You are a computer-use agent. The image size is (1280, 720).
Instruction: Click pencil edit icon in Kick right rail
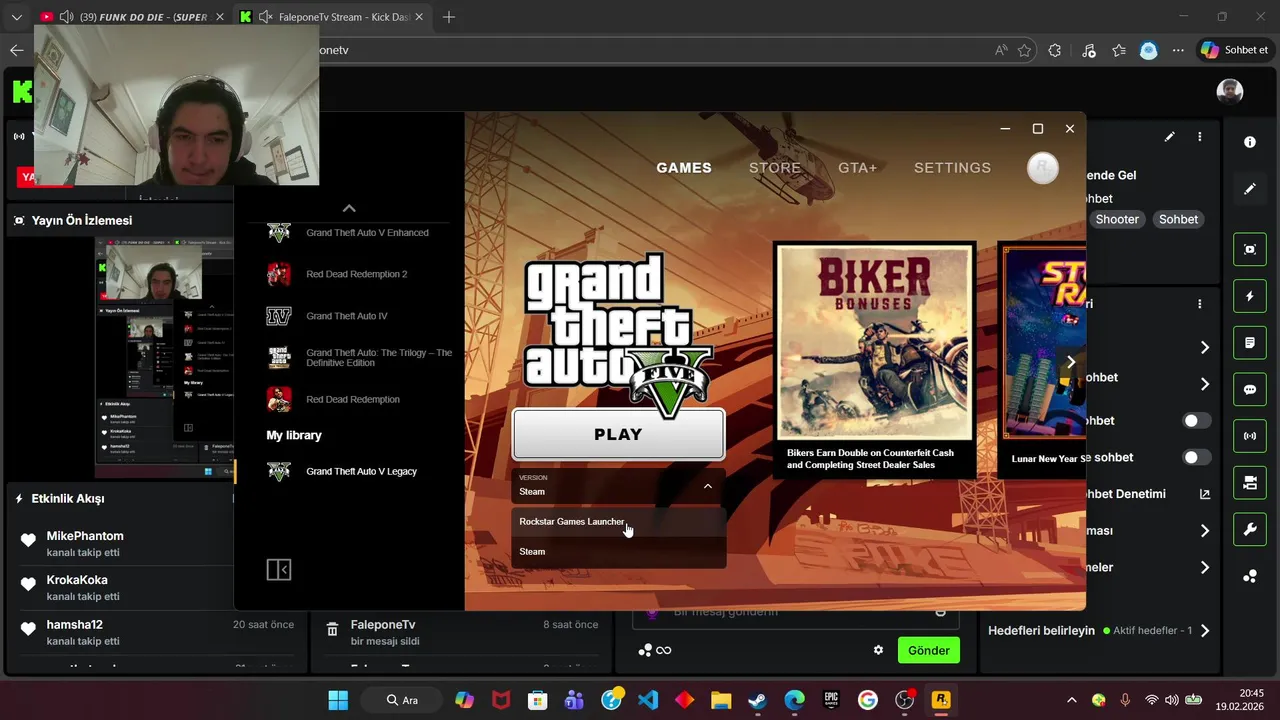(x=1250, y=189)
